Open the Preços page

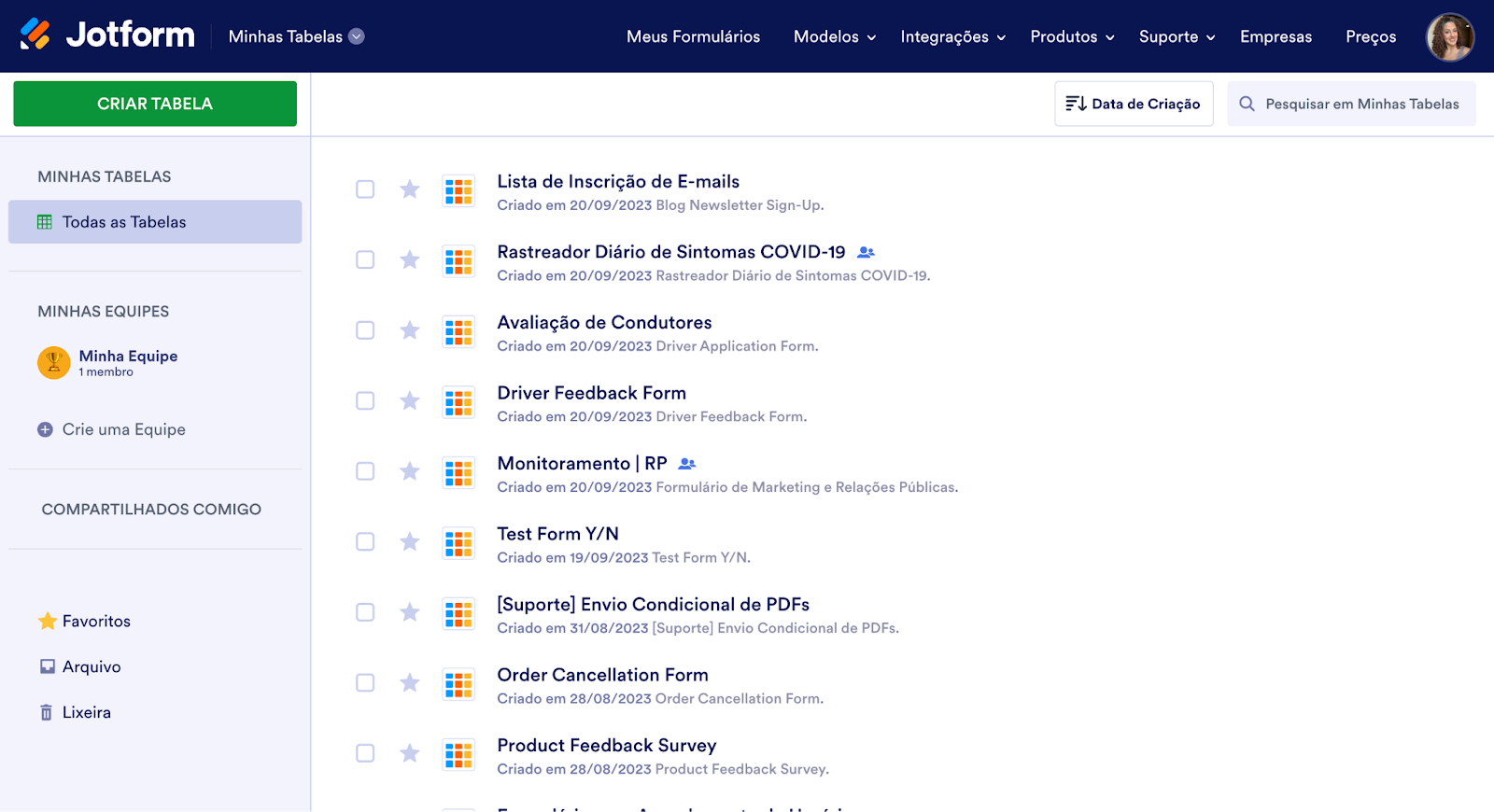coord(1370,36)
